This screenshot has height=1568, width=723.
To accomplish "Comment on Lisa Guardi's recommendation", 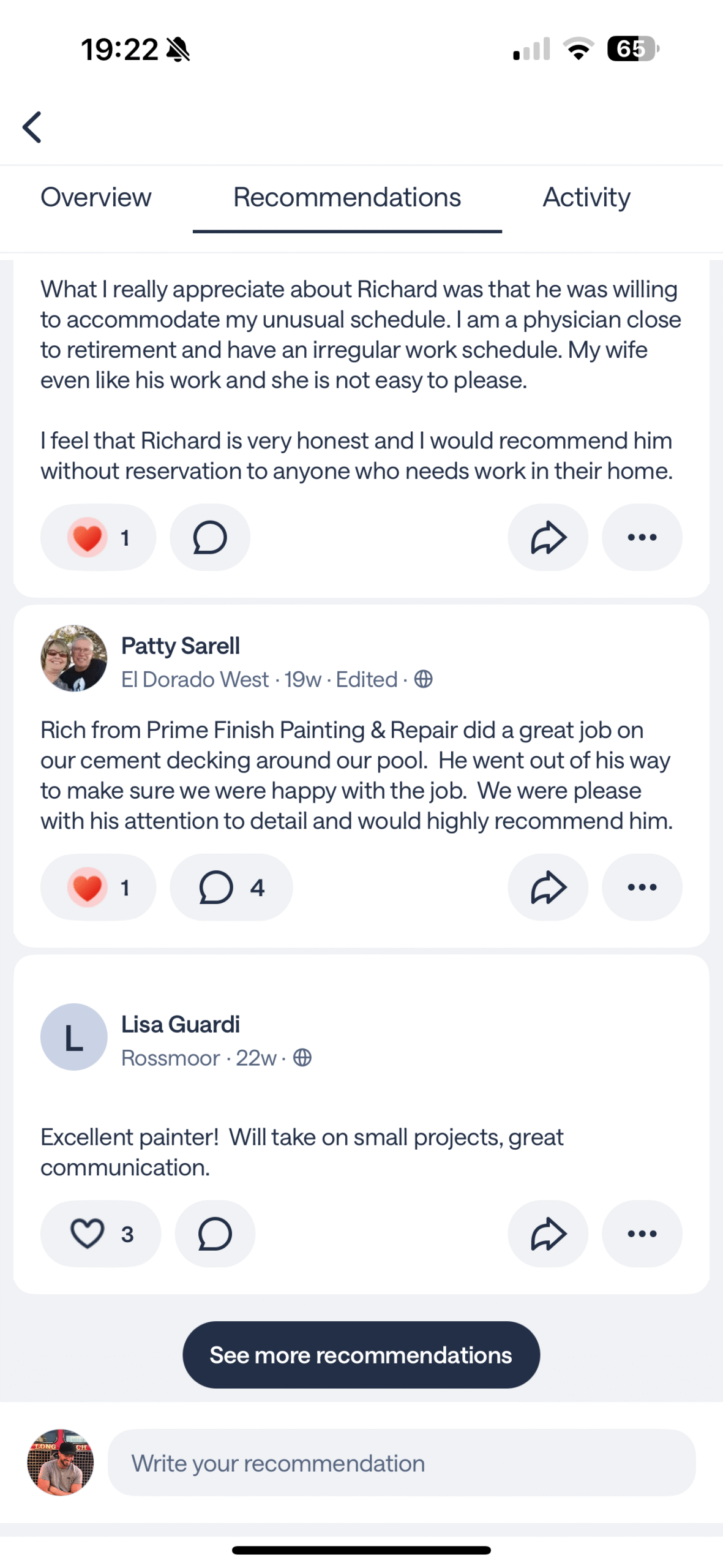I will pyautogui.click(x=215, y=1234).
